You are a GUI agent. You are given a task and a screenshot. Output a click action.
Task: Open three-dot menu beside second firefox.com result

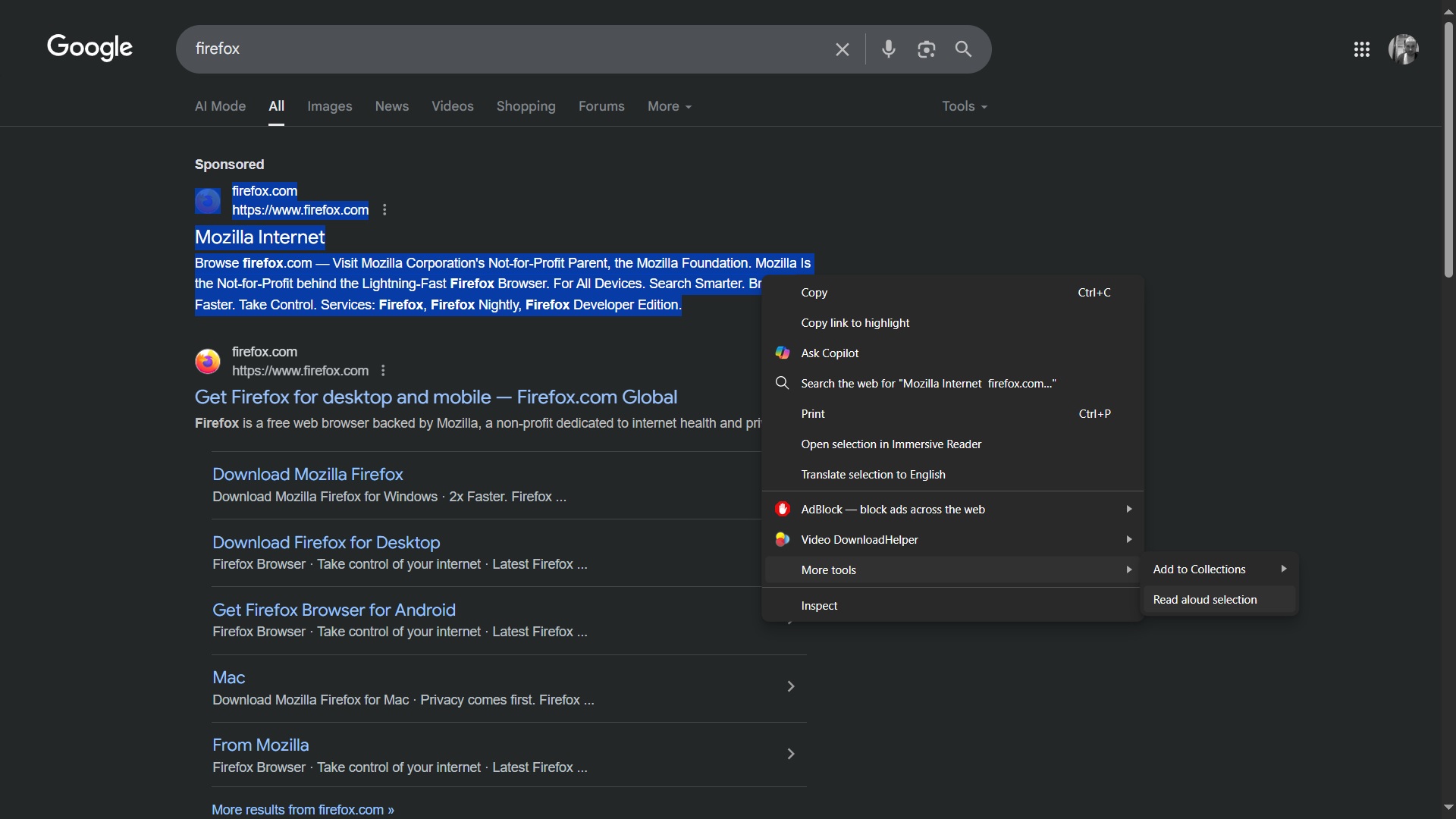pos(383,371)
